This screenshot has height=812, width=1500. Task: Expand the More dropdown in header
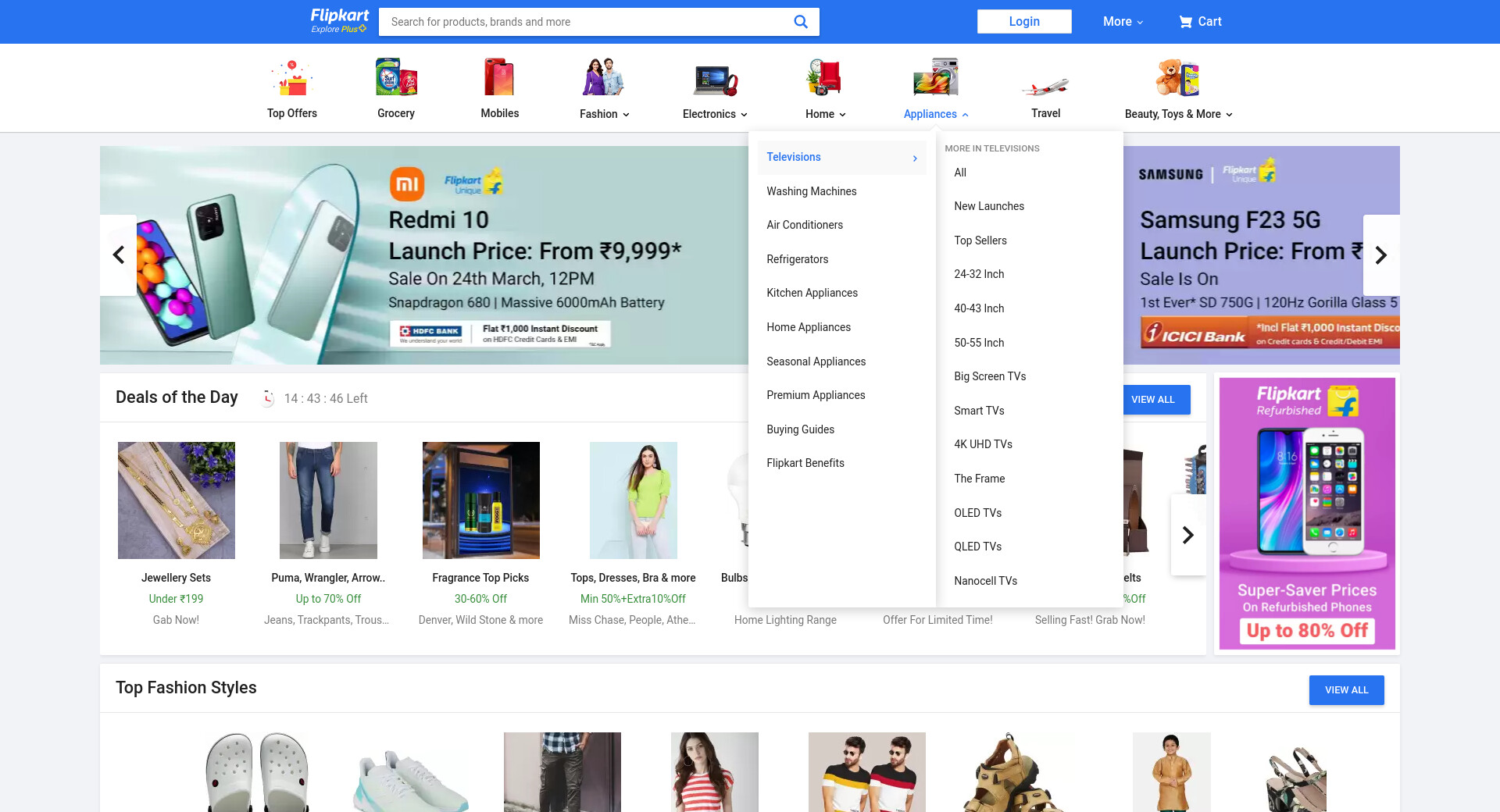[1123, 22]
